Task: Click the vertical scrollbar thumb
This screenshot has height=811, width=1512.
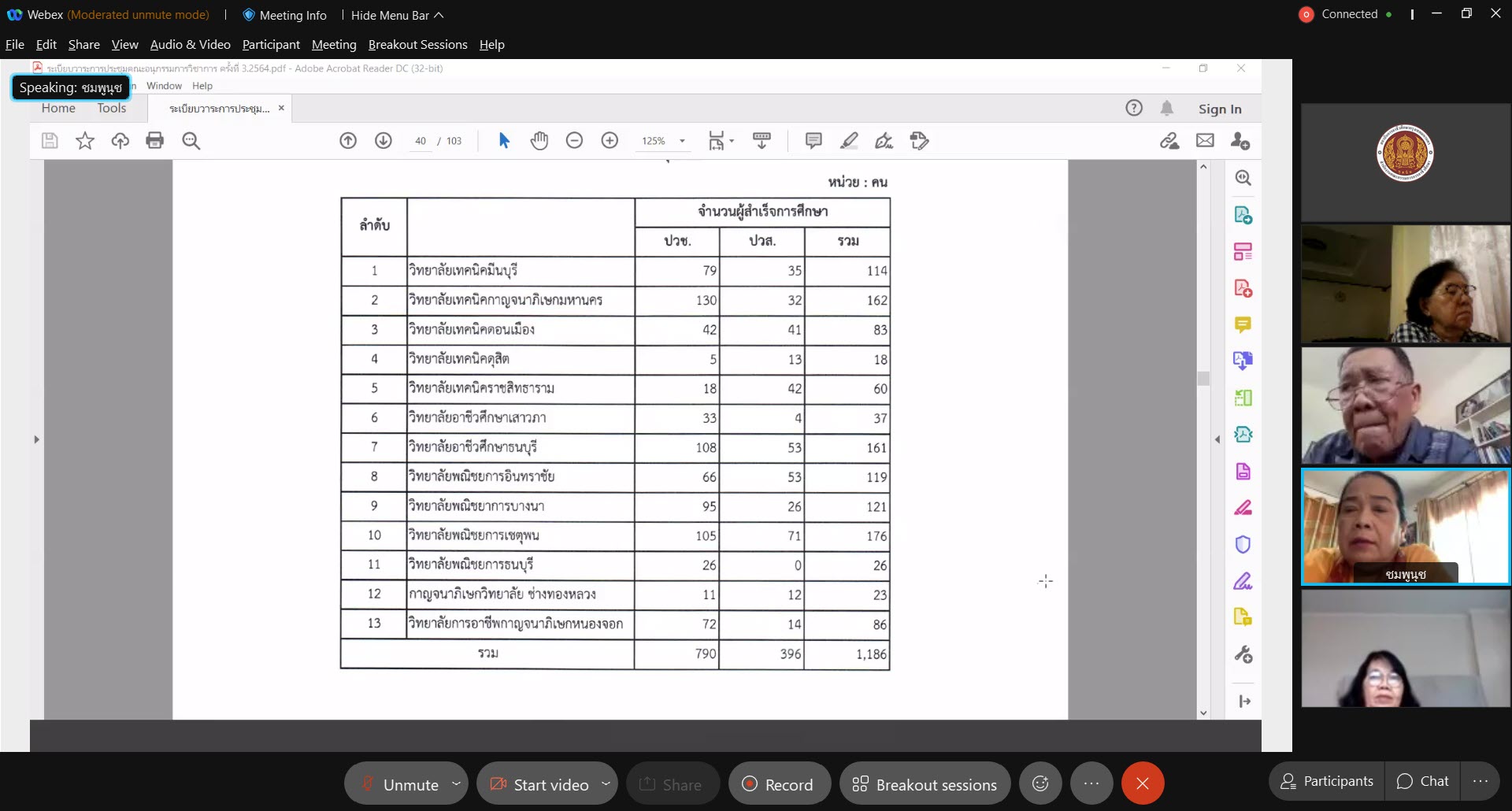Action: pos(1203,379)
